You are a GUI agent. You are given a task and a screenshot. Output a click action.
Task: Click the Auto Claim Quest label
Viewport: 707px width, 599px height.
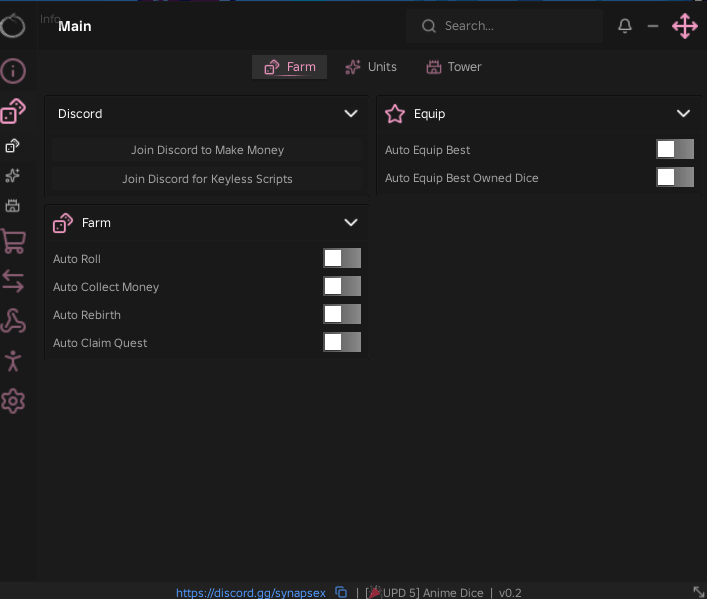[x=100, y=343]
